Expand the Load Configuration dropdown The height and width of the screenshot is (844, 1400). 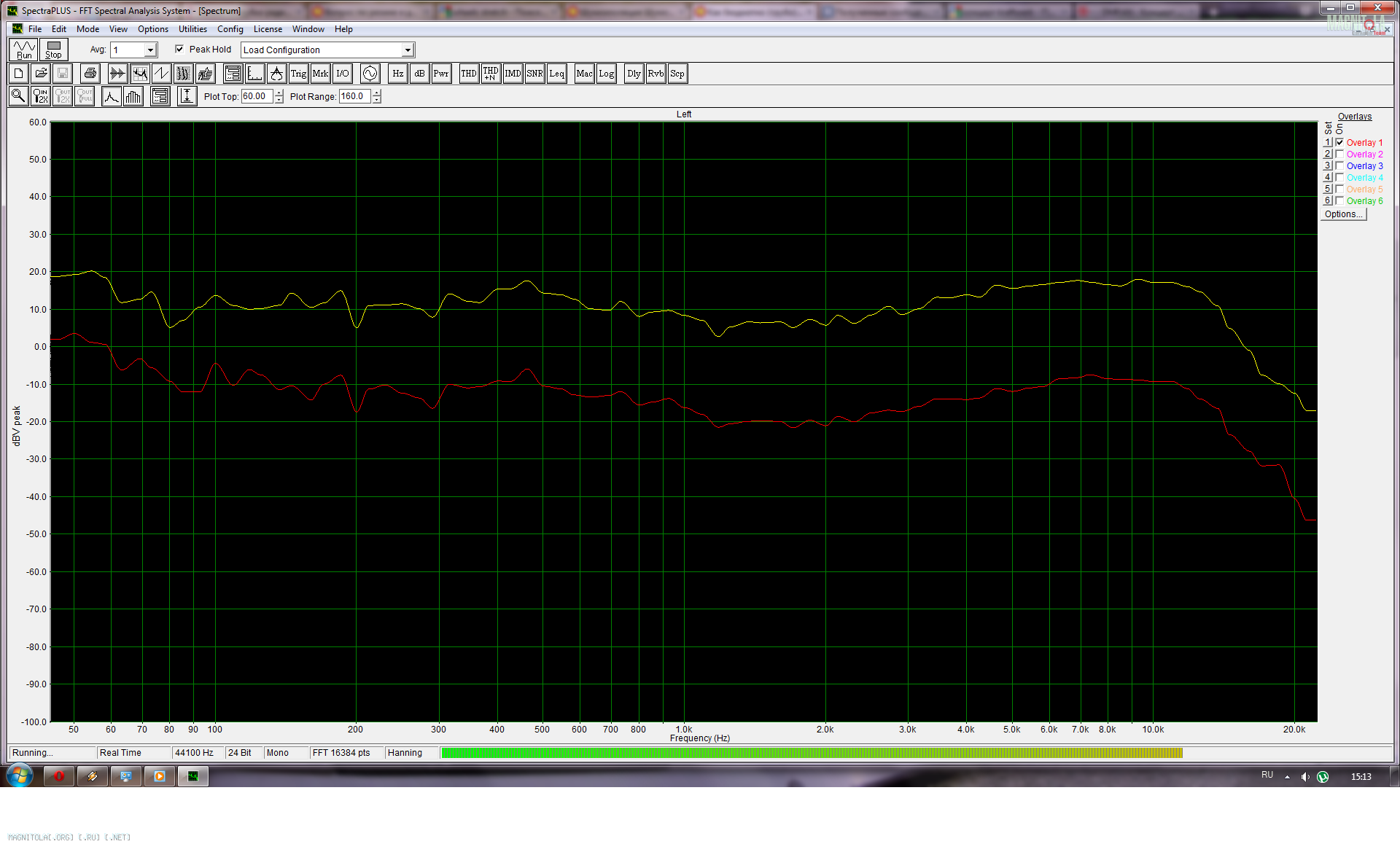pos(408,50)
